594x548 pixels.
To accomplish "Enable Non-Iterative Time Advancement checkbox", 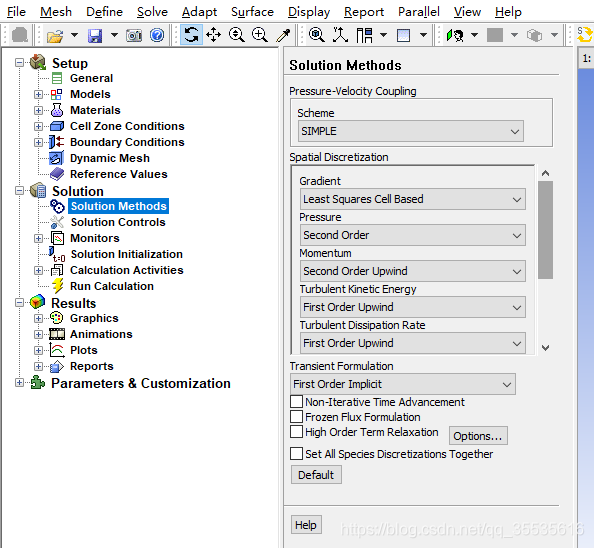I will [x=296, y=401].
